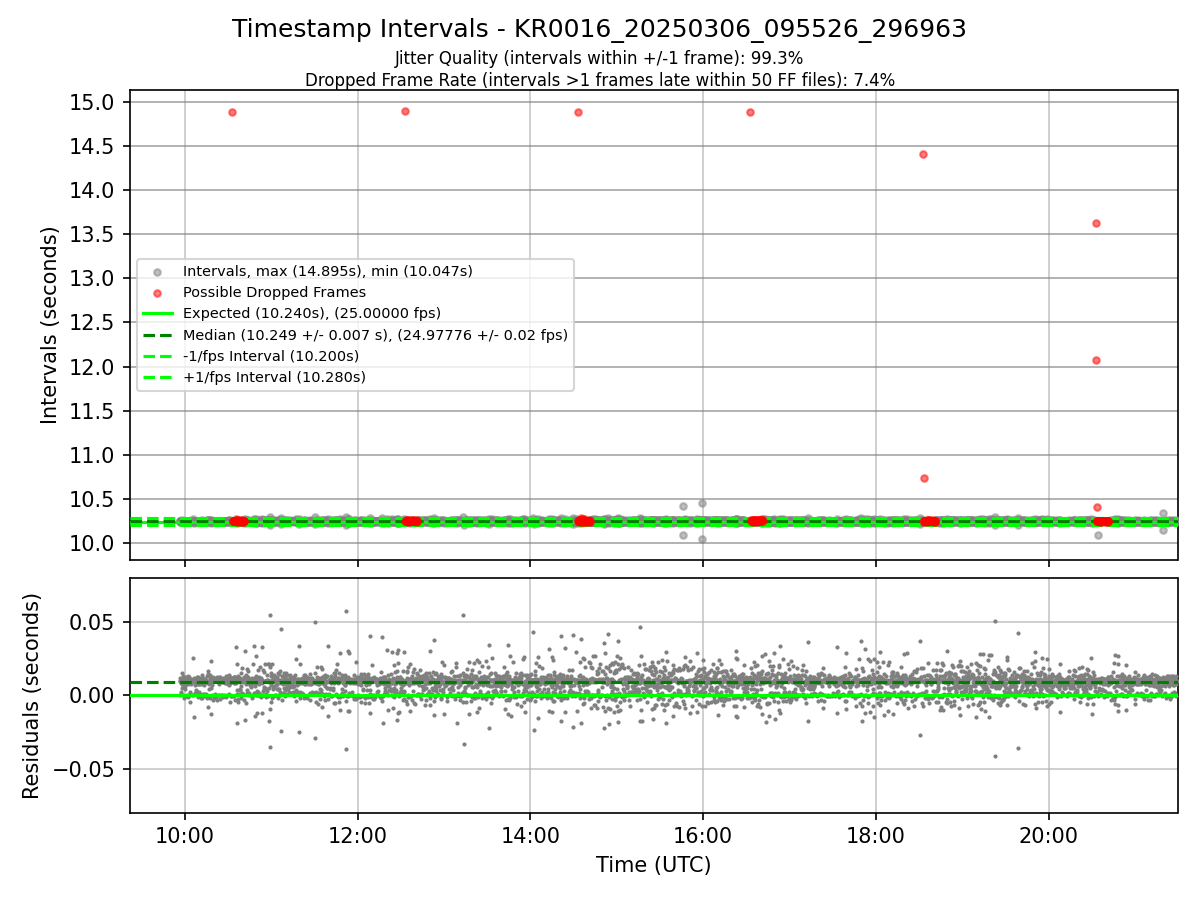Click the '12:00' time tick label
This screenshot has height=900, width=1200.
click(x=357, y=834)
